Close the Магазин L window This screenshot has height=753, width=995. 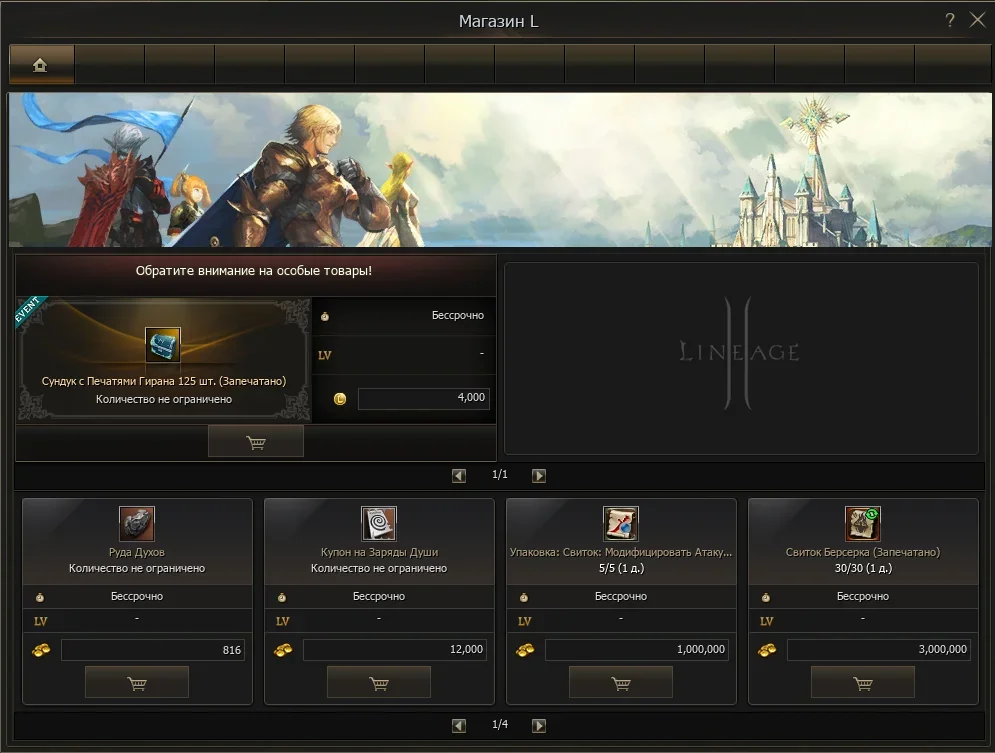pyautogui.click(x=977, y=20)
